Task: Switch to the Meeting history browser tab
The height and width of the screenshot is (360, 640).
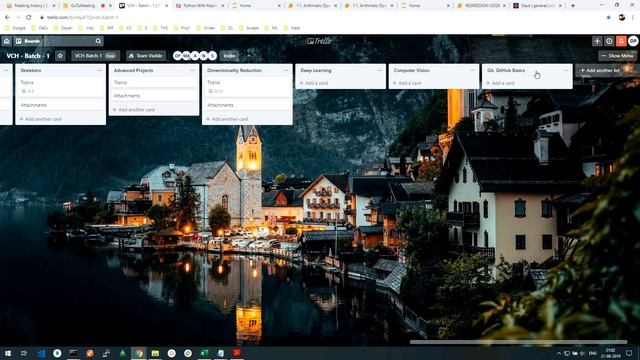Action: tap(31, 6)
